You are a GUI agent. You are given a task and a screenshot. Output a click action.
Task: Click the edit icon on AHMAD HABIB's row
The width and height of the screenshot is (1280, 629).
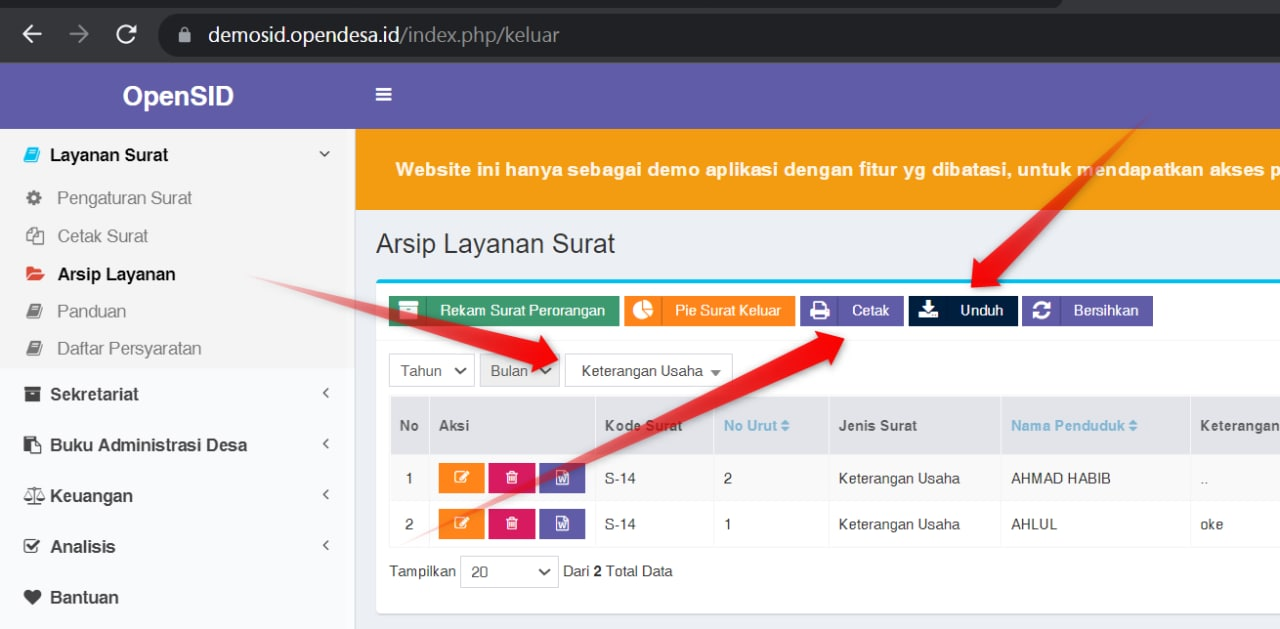coord(461,478)
